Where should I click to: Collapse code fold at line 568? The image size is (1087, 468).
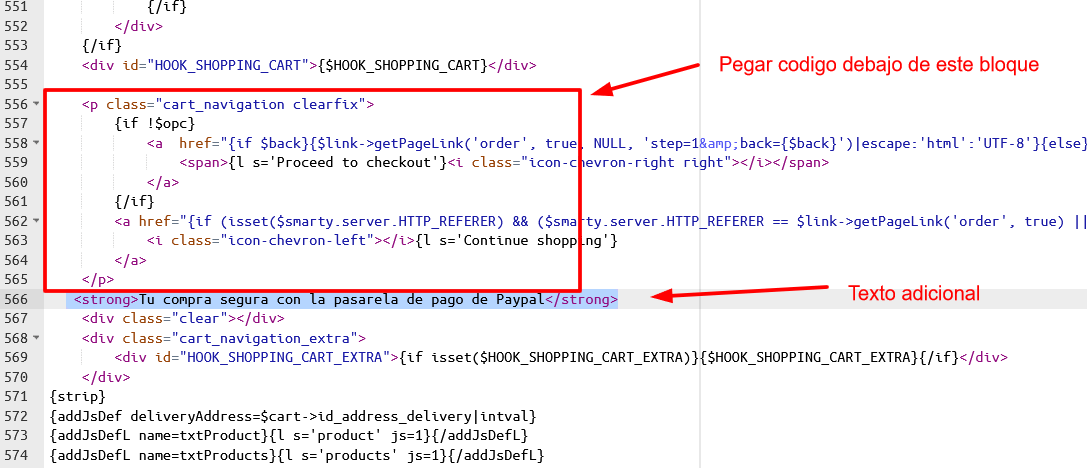click(35, 338)
